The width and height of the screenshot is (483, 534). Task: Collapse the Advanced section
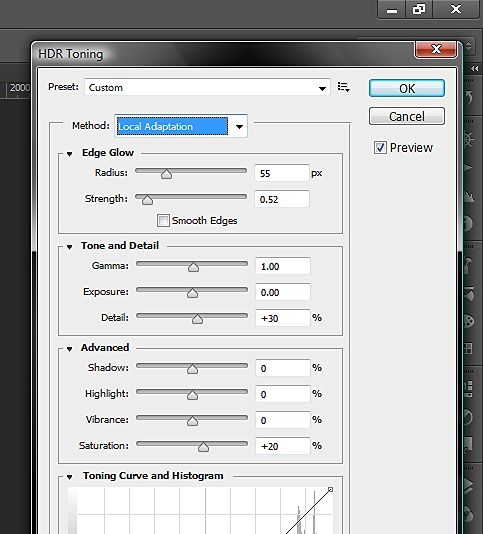[69, 349]
